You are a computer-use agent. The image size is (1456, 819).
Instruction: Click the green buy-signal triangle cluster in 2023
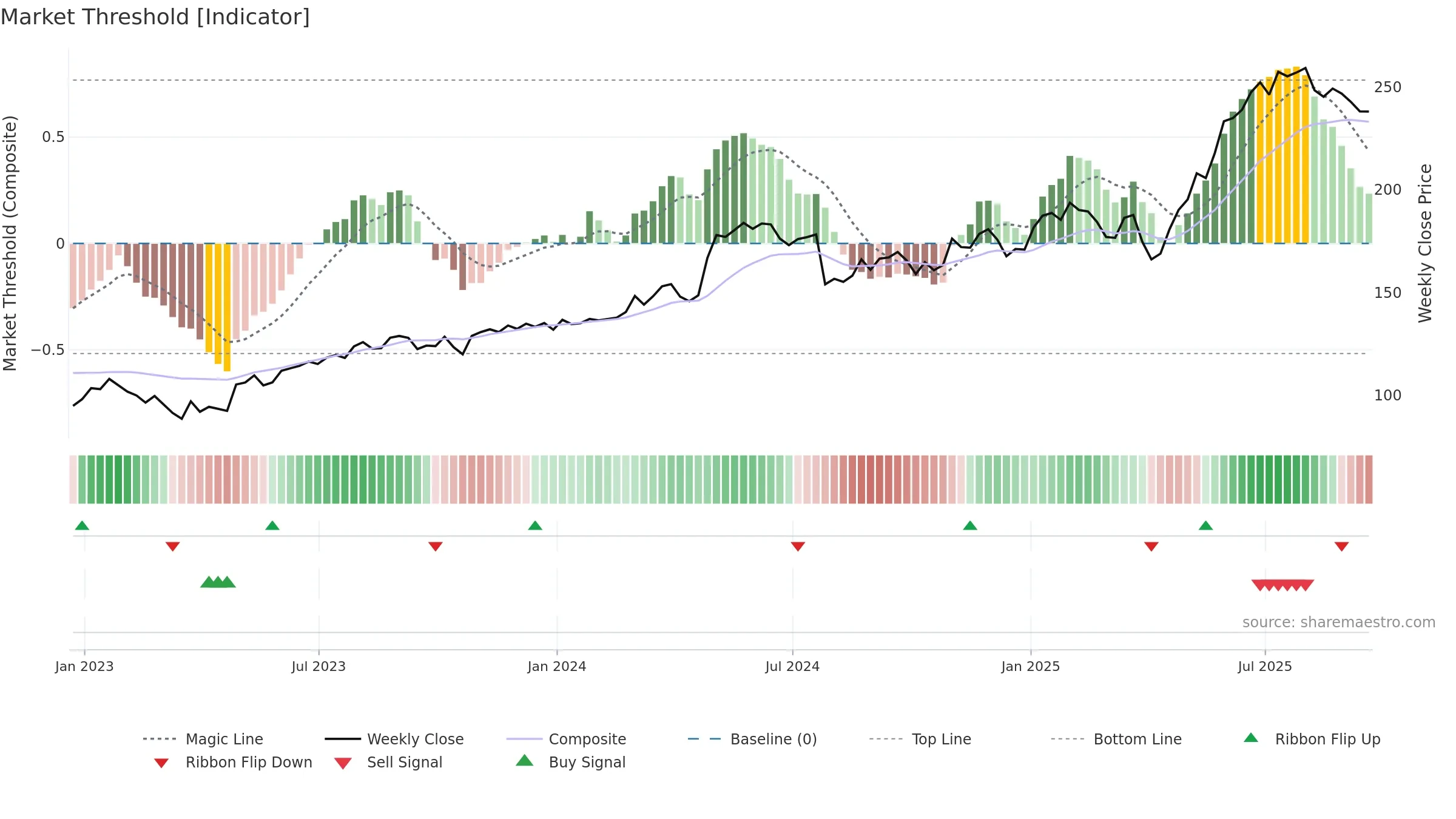tap(218, 582)
